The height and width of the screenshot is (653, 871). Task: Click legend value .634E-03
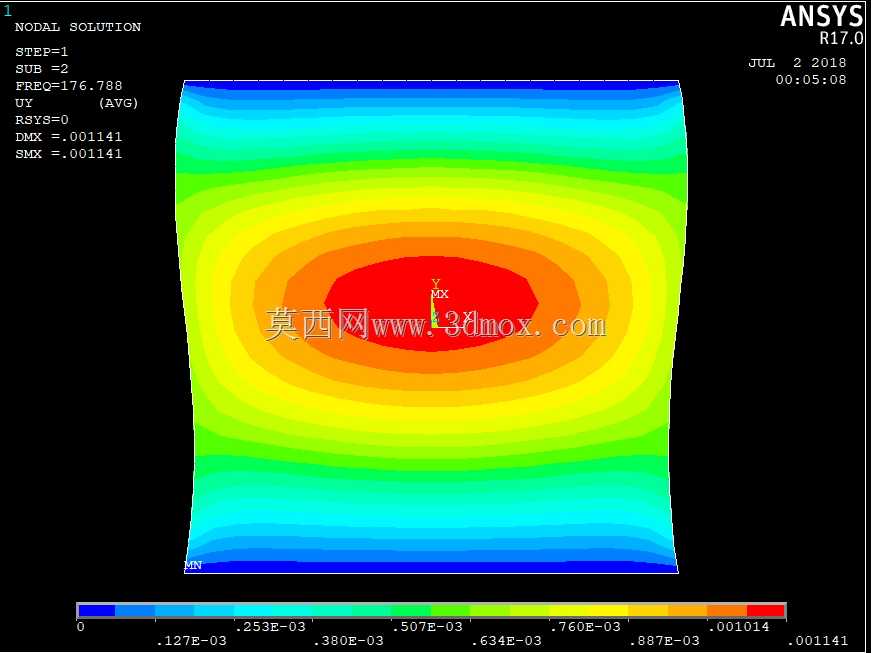(x=506, y=641)
